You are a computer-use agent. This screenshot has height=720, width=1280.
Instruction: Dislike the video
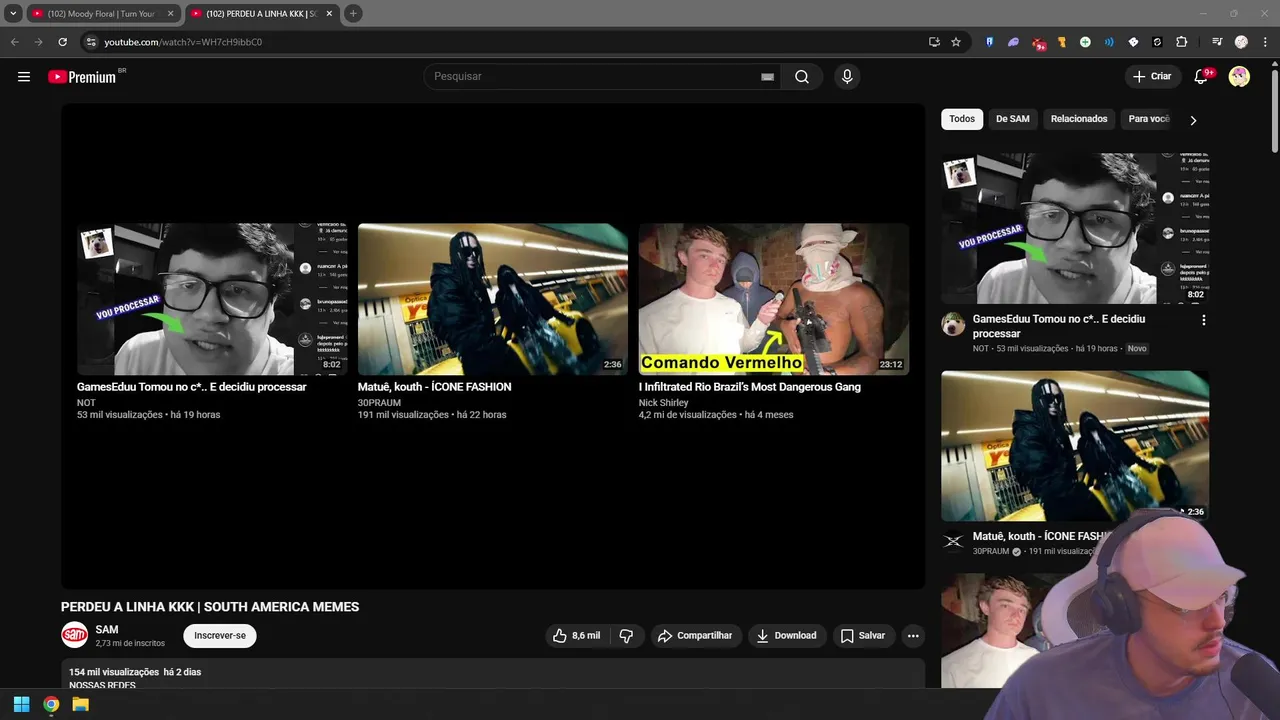(x=626, y=636)
